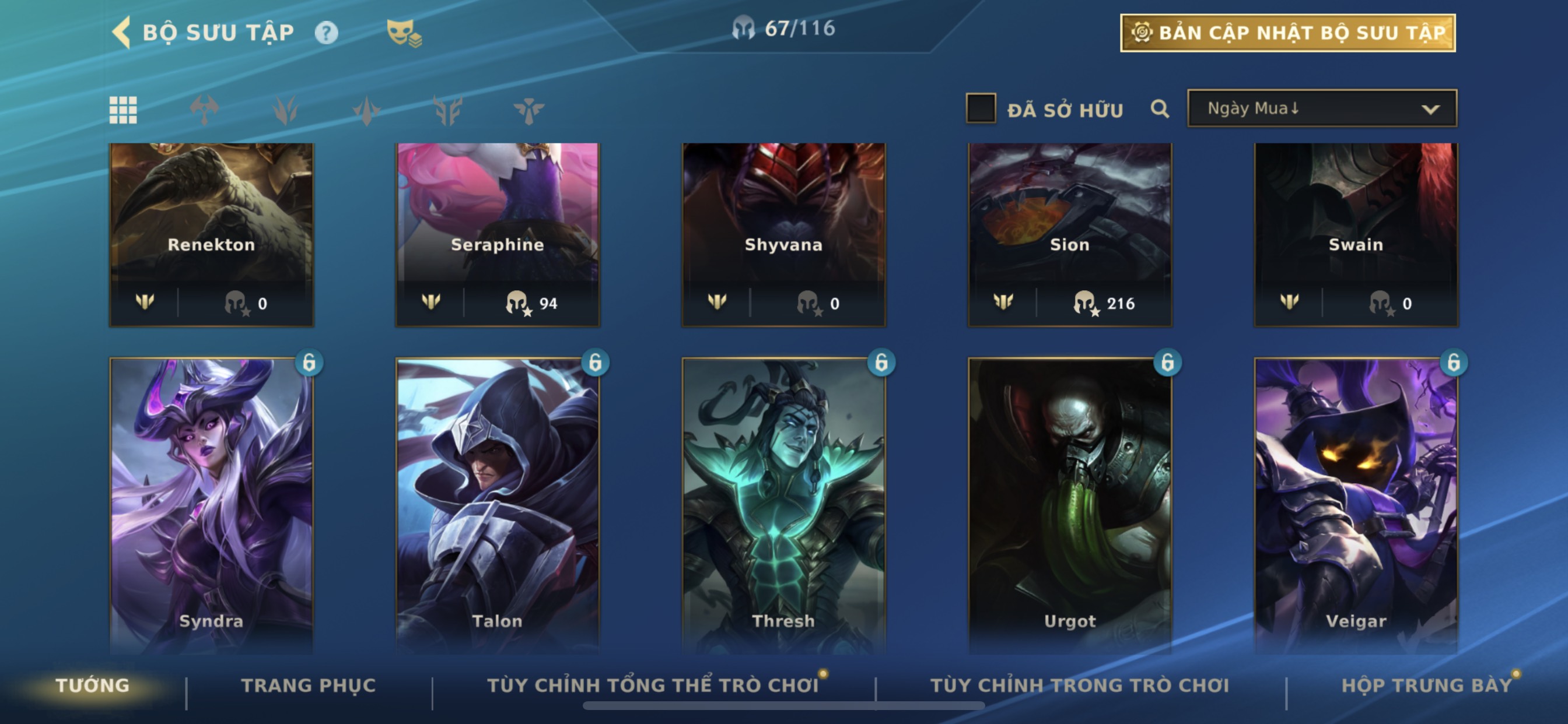
Task: Open the golden mask and coins icon
Action: click(404, 33)
